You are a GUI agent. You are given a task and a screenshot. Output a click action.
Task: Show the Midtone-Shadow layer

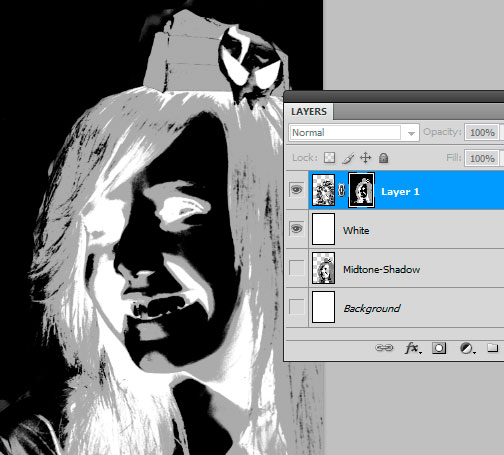pos(297,268)
